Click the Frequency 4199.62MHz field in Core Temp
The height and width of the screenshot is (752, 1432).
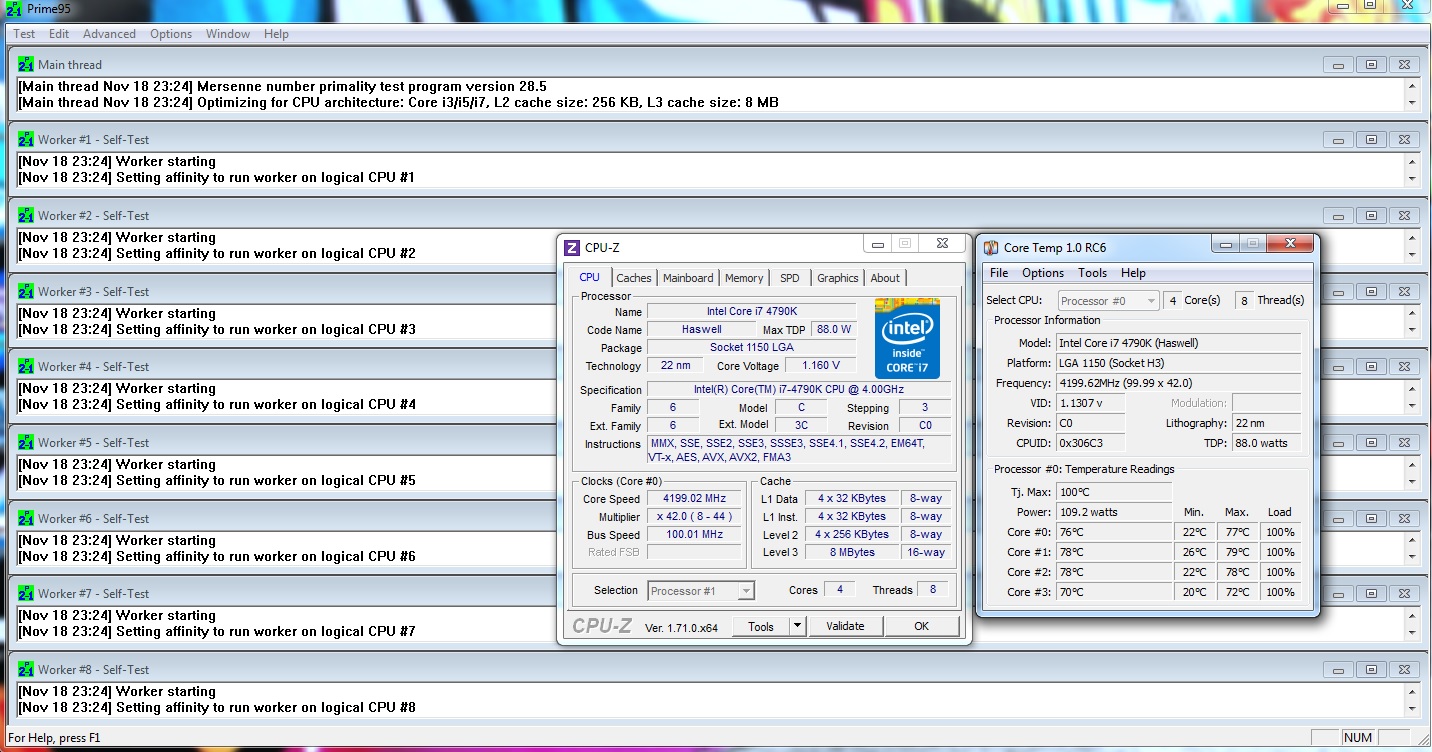point(1178,383)
